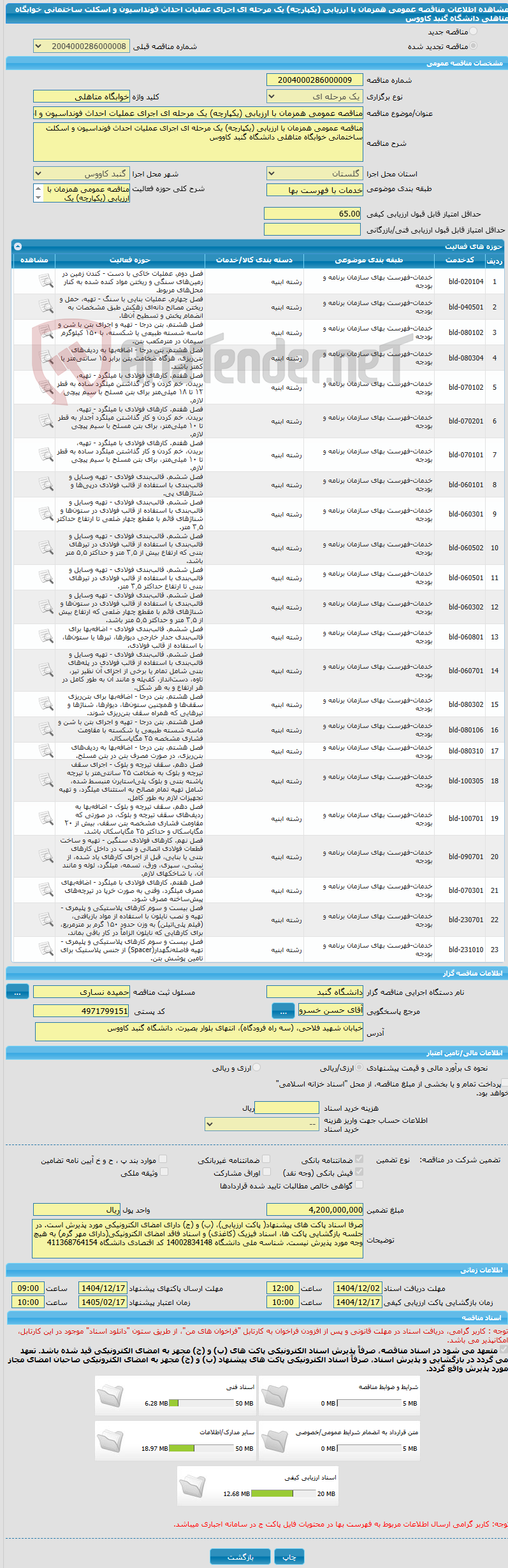This screenshot has width=508, height=1568.
Task: Open the اسناد ارزیابی کیفی folder
Action: point(192,1486)
